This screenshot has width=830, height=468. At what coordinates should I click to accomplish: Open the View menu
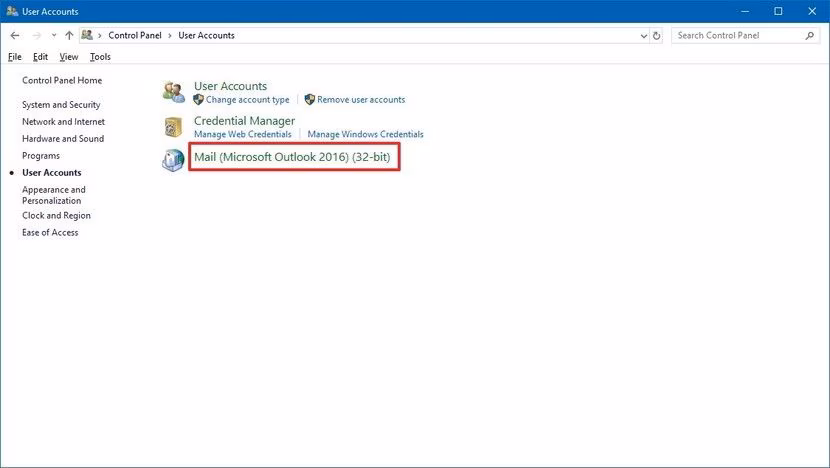(x=69, y=57)
